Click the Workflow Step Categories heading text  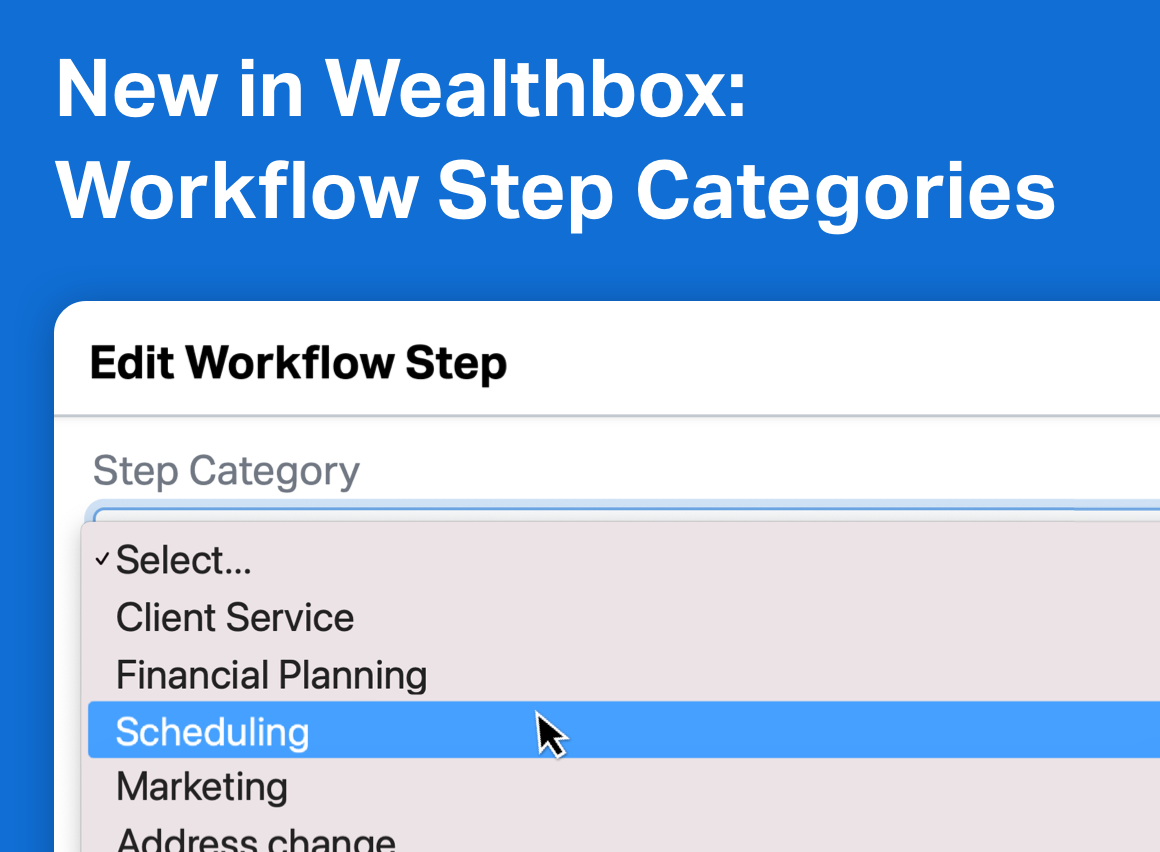[556, 192]
